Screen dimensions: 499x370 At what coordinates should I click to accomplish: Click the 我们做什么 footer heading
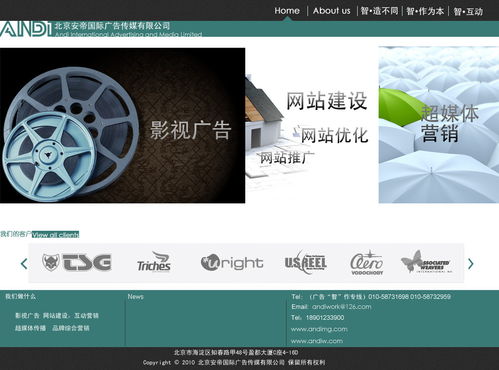[20, 296]
